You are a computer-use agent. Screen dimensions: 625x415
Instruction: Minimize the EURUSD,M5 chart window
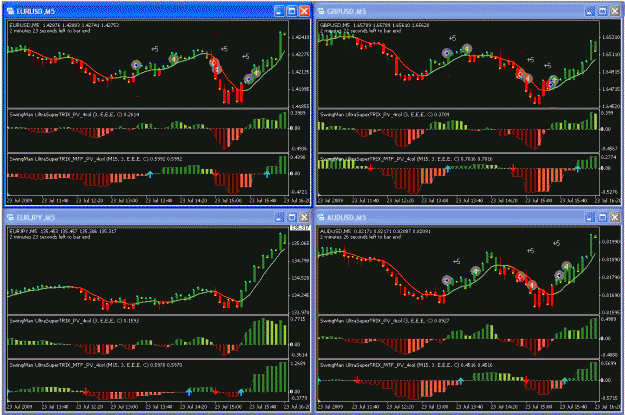click(x=279, y=11)
